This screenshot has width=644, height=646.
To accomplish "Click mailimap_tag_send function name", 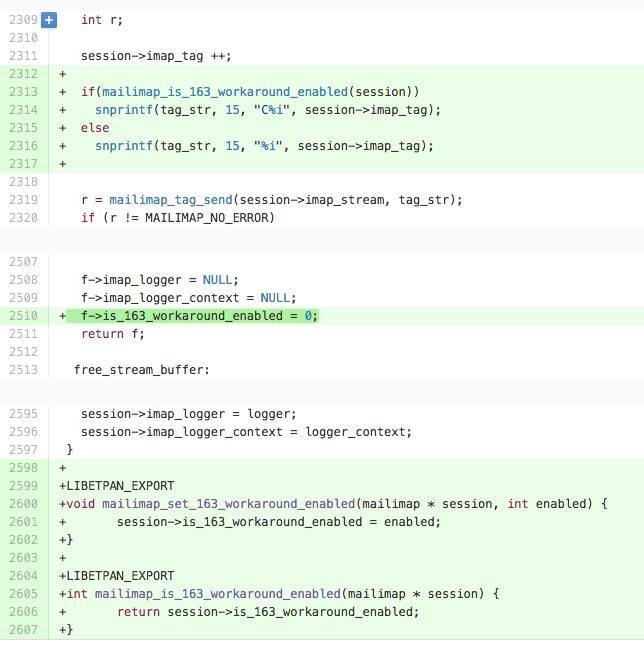I will 171,200.
